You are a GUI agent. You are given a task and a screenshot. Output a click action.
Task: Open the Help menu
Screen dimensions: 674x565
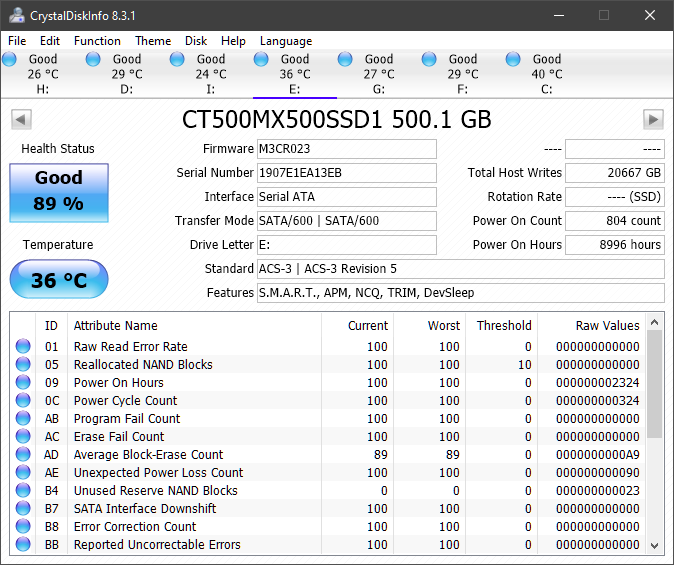pyautogui.click(x=233, y=41)
